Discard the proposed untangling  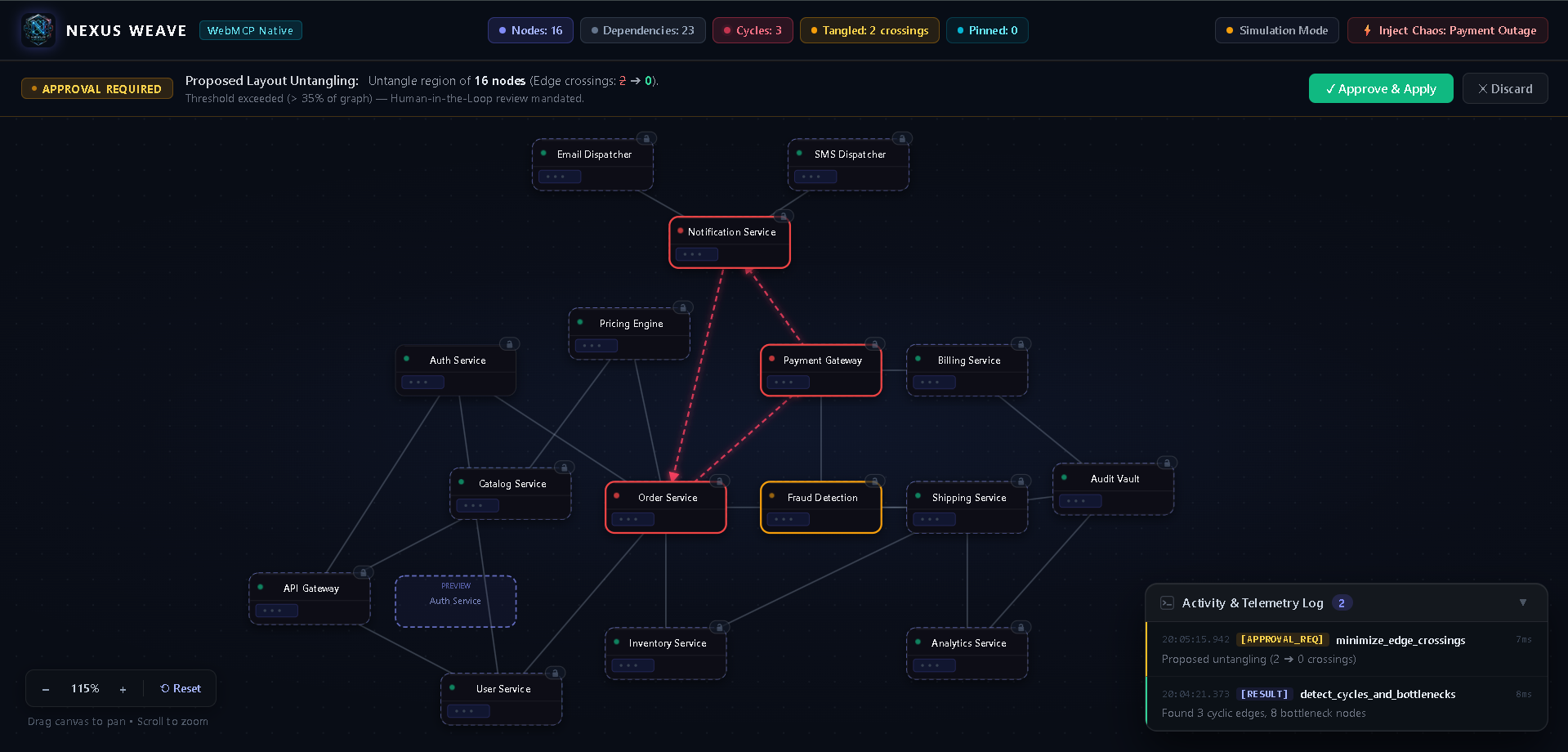pos(1505,88)
